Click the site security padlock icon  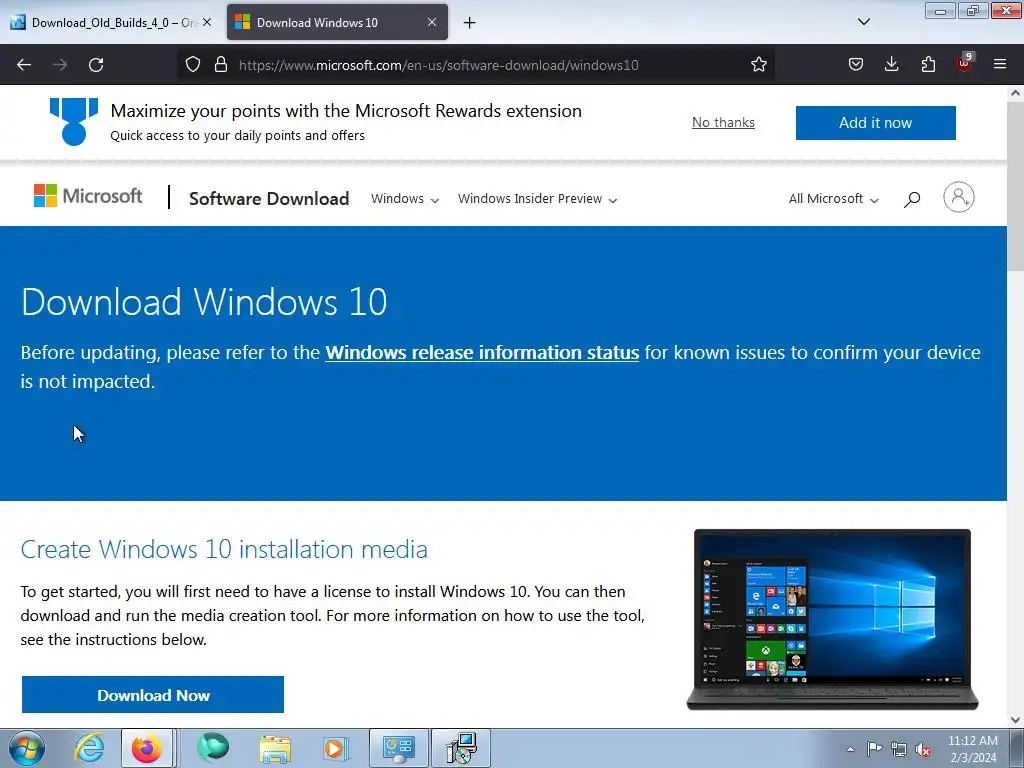(x=221, y=65)
